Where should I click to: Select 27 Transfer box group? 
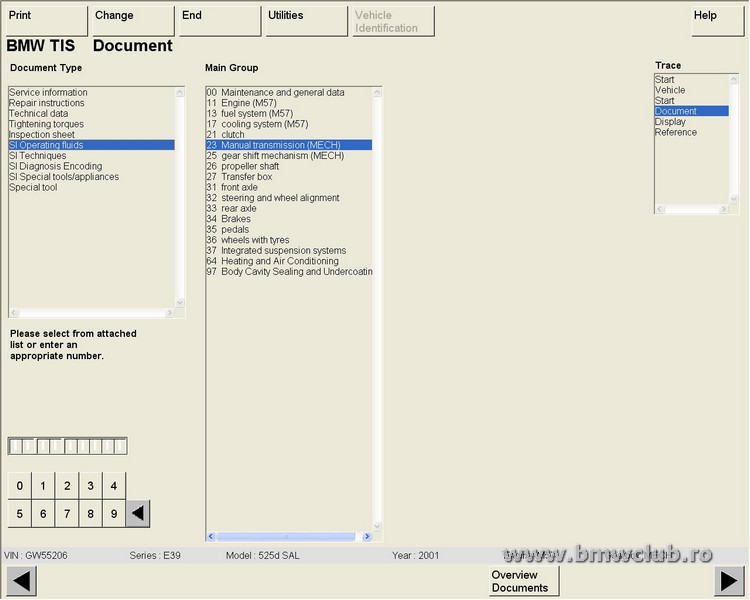[x=289, y=177]
